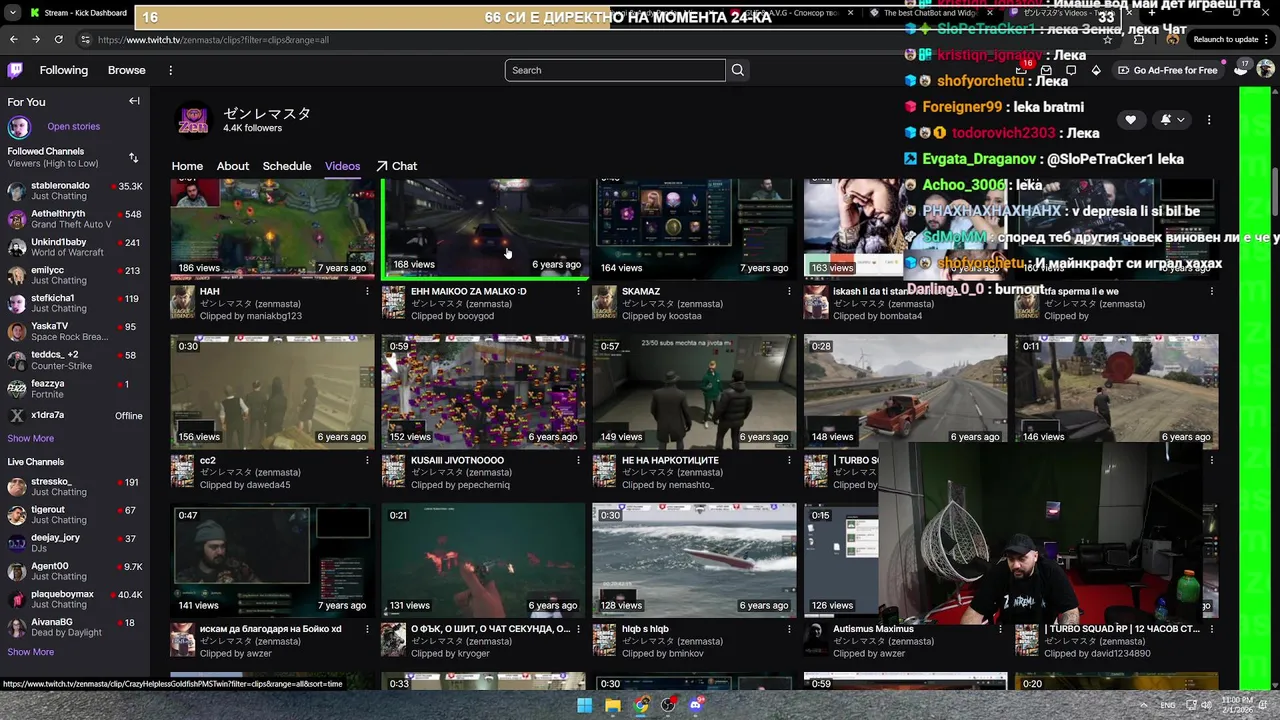Screen dimensions: 1280x720
Task: Open the user avatar menu in Twitch header
Action: click(x=1265, y=70)
